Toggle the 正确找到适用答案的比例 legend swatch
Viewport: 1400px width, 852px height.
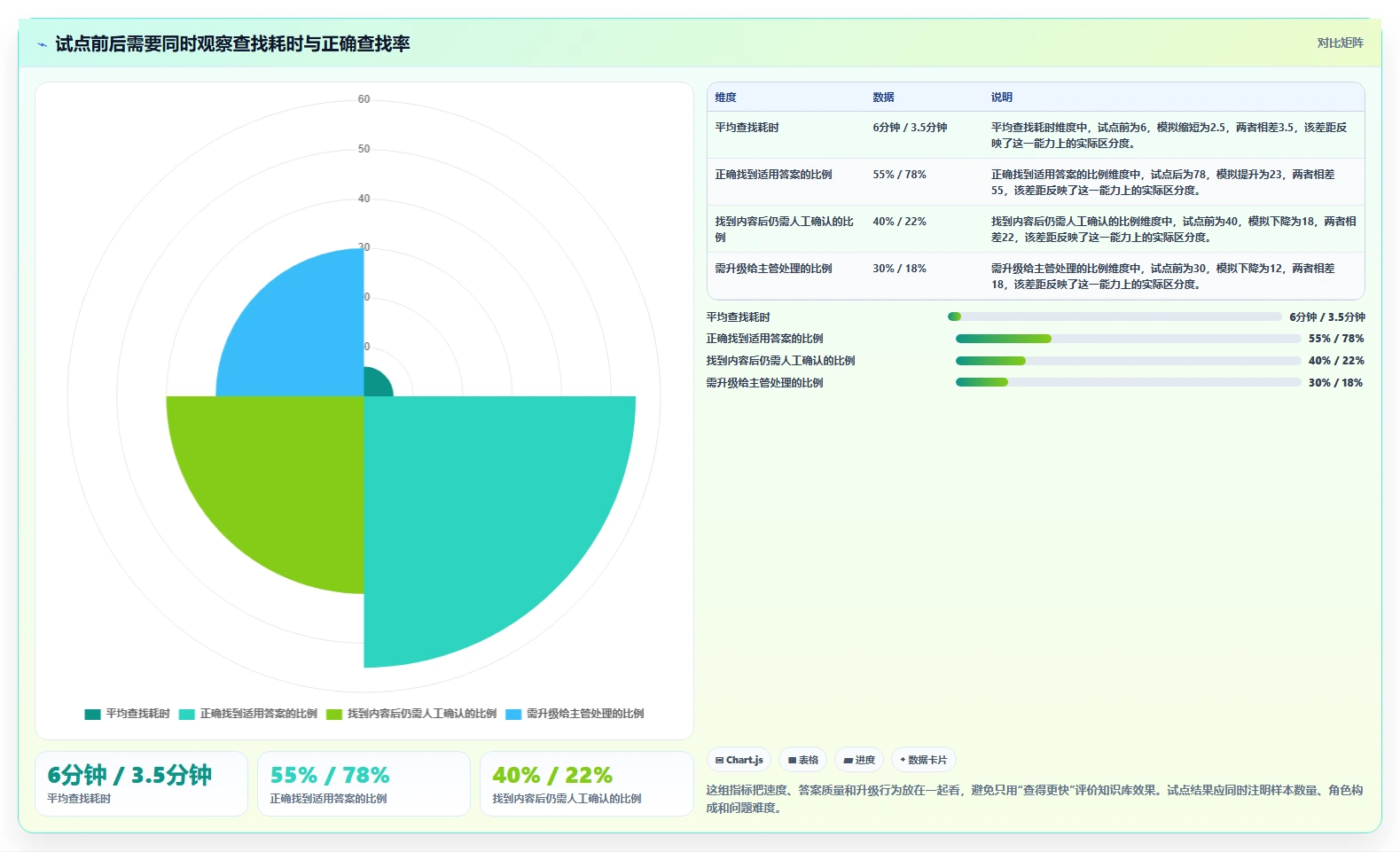[186, 714]
